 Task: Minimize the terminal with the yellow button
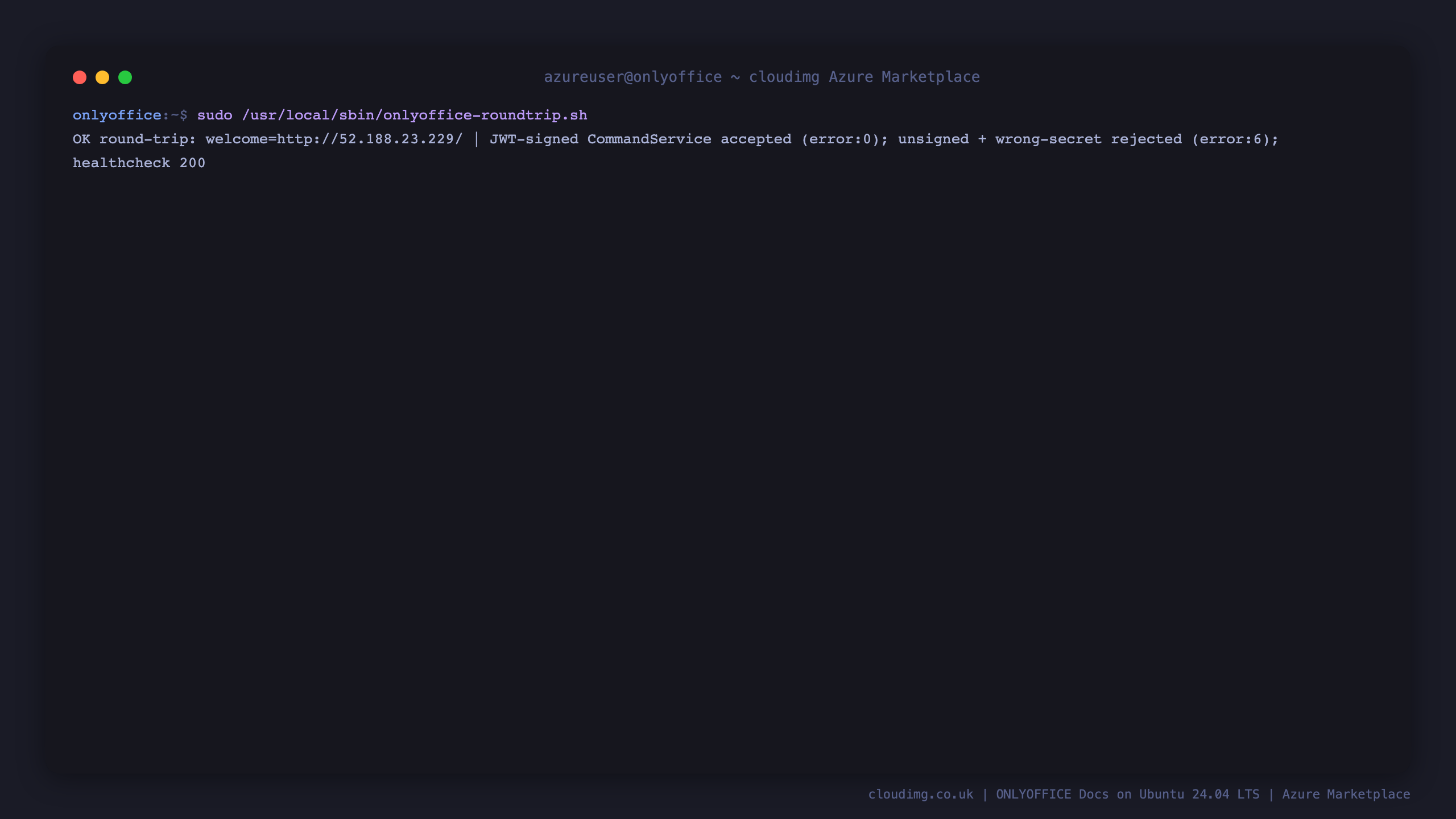tap(102, 77)
